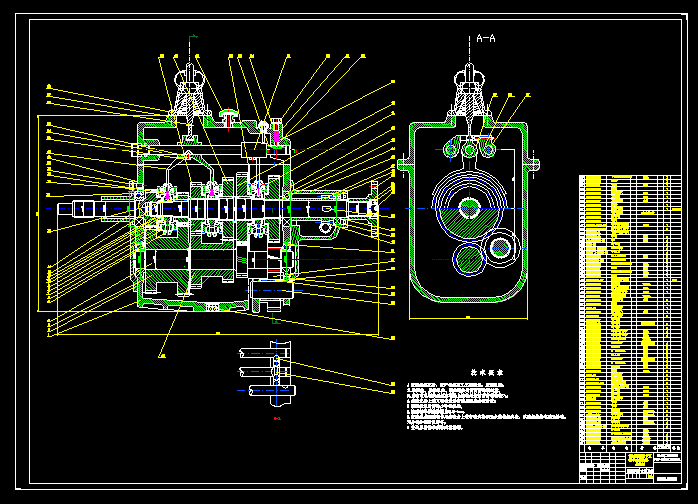Click the magenta detent spring near top cover
The width and height of the screenshot is (698, 504).
(276, 135)
